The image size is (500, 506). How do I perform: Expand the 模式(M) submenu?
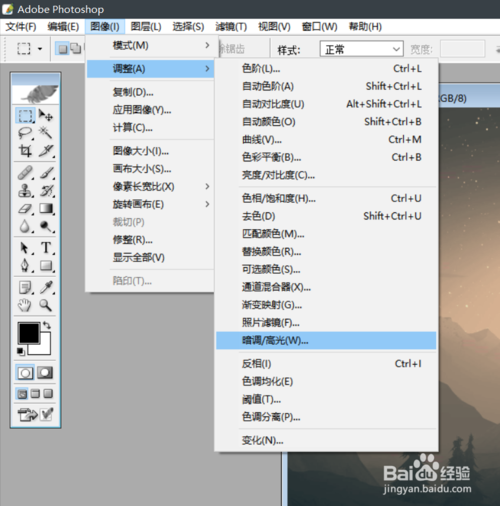click(150, 45)
